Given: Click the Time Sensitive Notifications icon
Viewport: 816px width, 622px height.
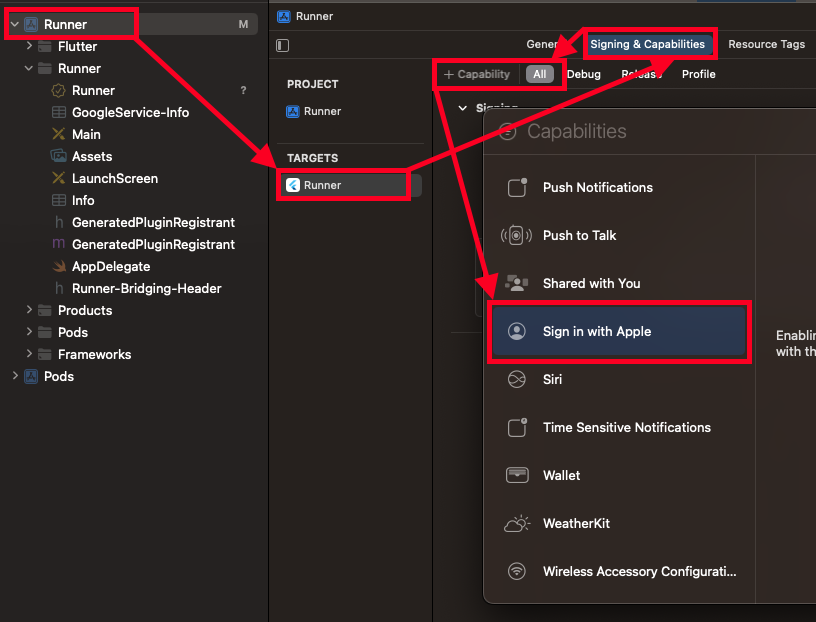Looking at the screenshot, I should point(517,427).
